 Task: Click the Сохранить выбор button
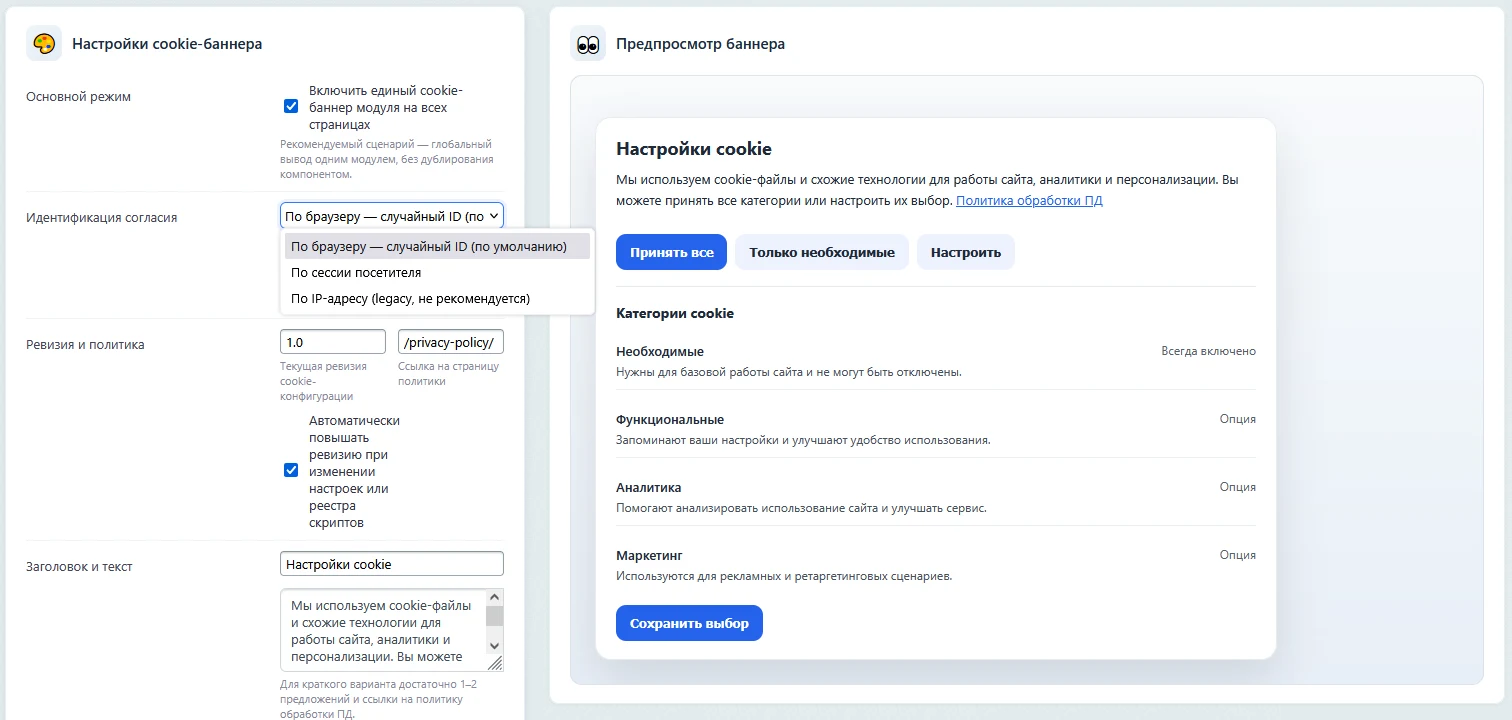[x=689, y=623]
